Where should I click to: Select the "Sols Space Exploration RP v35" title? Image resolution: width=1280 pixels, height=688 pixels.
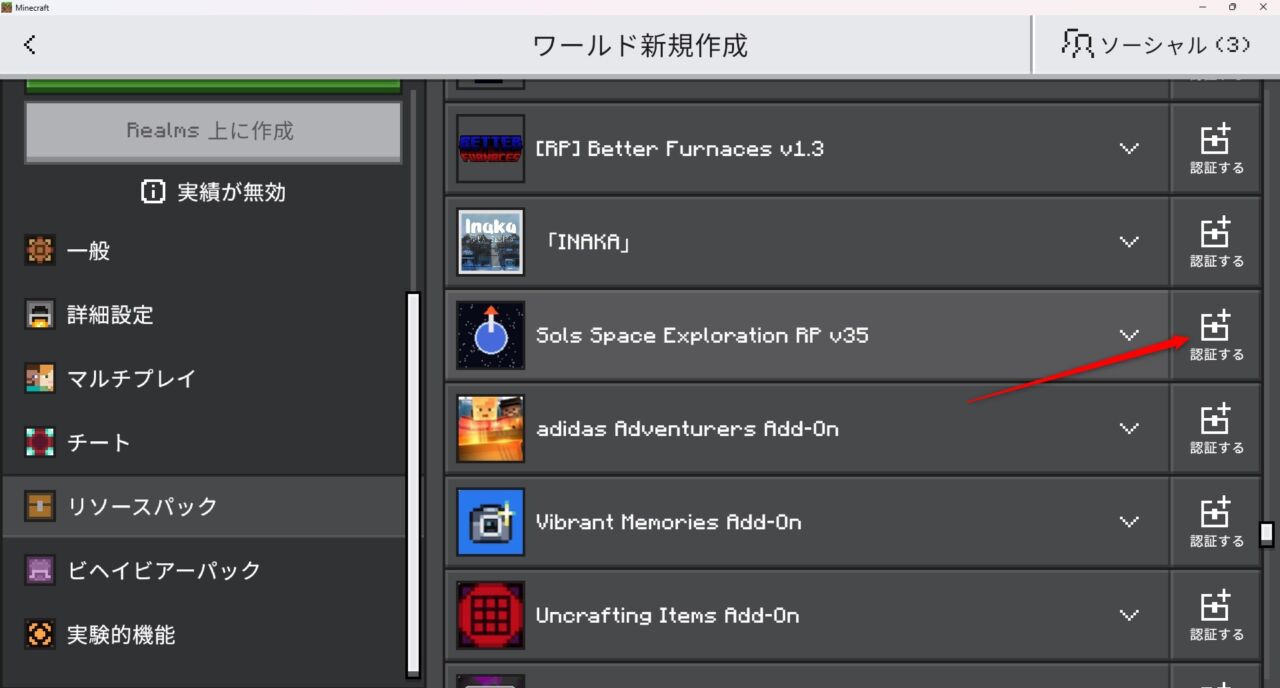pos(702,336)
